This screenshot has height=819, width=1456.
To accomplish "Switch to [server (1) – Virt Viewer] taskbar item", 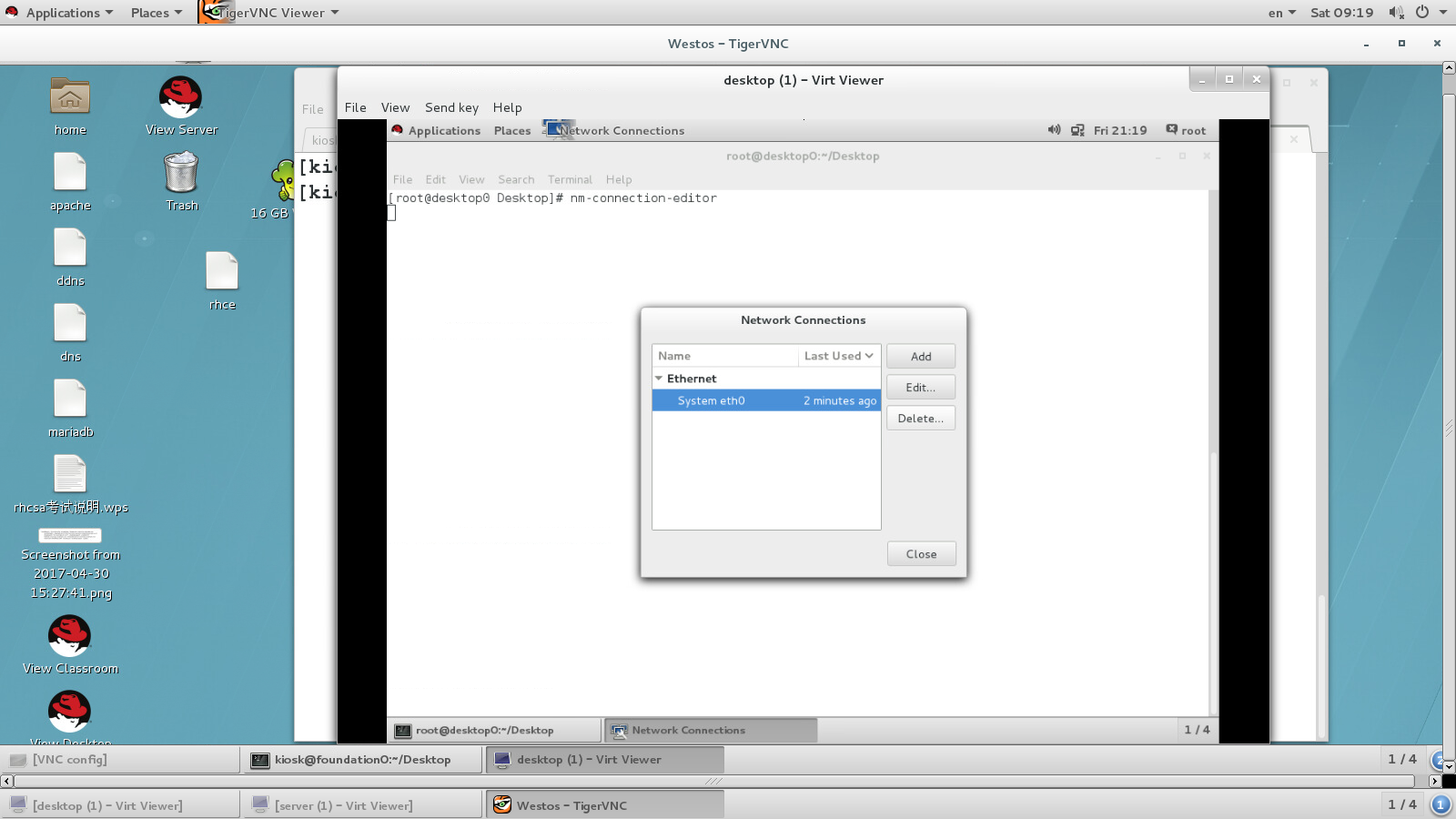I will coord(363,805).
